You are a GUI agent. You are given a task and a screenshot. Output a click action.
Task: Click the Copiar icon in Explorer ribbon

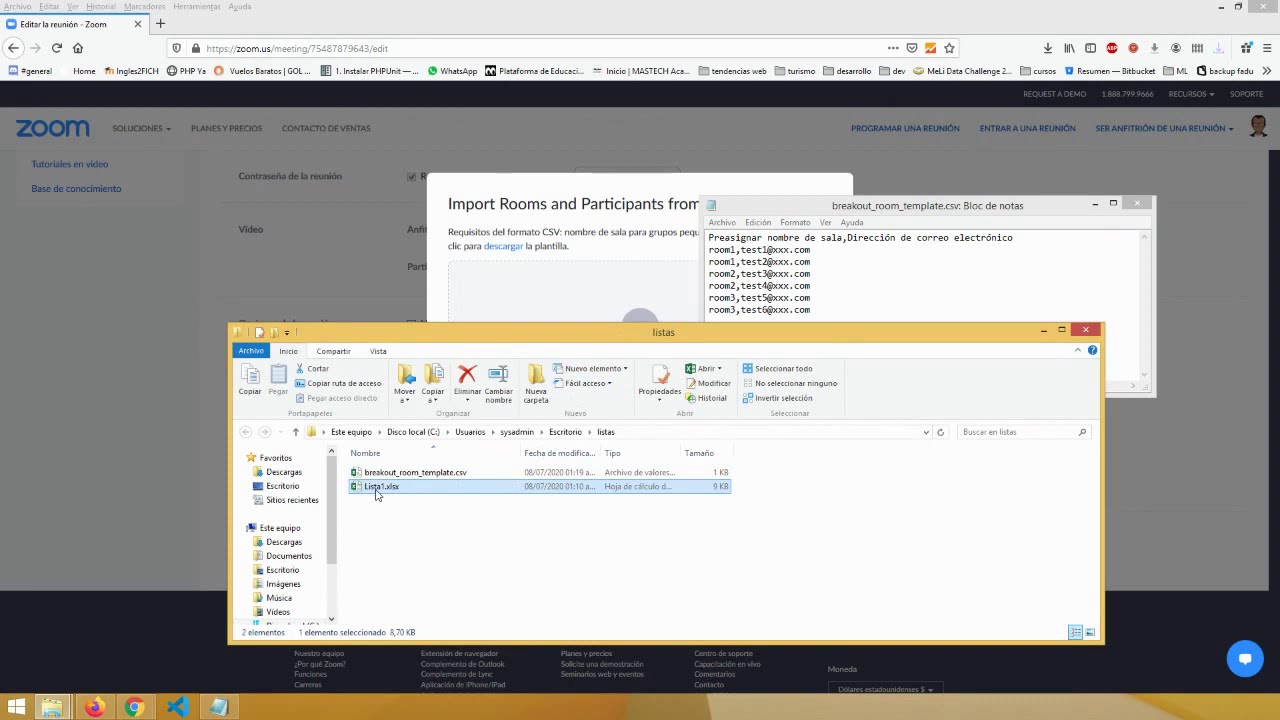coord(250,379)
